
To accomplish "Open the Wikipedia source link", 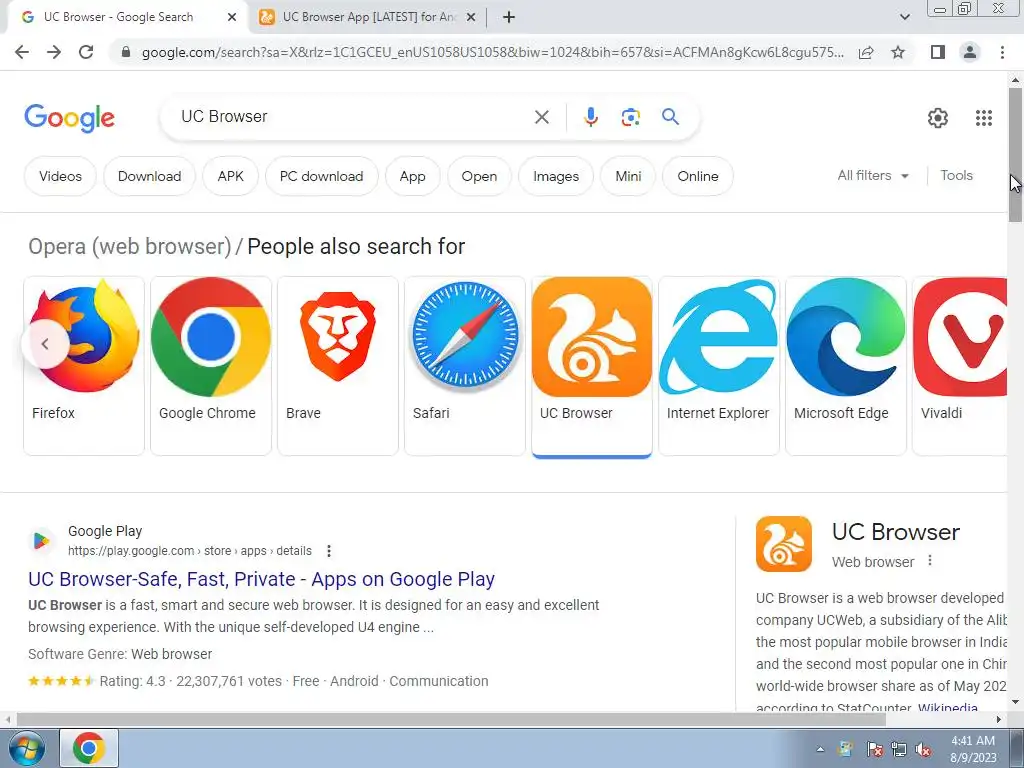I will point(948,707).
